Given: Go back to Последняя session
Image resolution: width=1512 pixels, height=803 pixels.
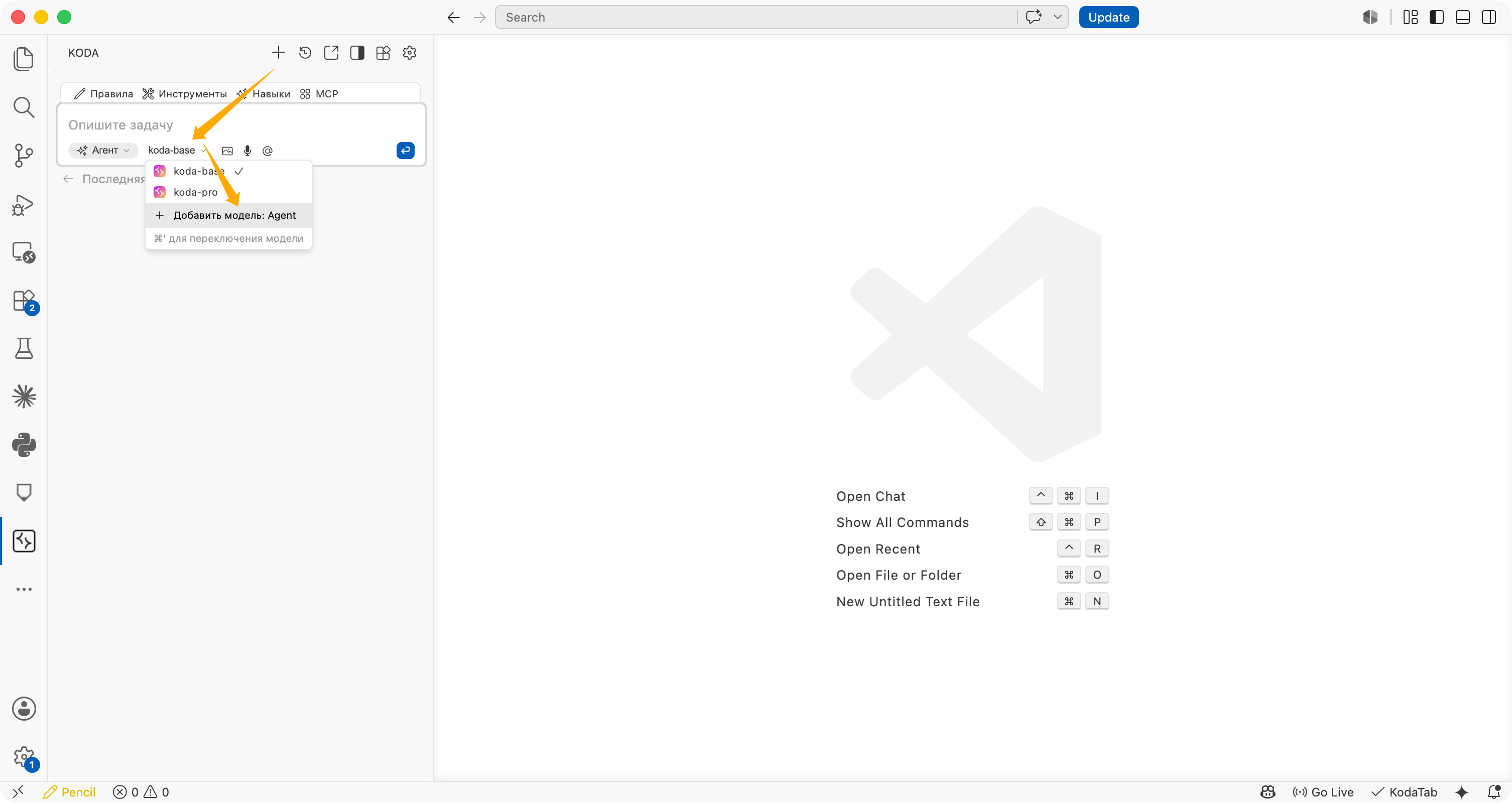Looking at the screenshot, I should coord(104,179).
